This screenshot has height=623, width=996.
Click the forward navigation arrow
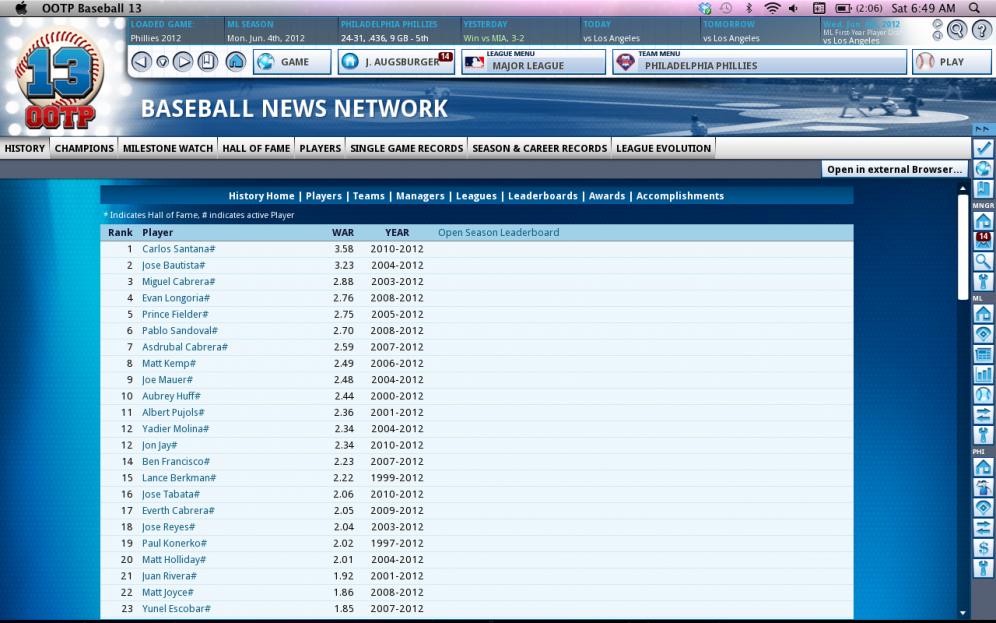pyautogui.click(x=183, y=62)
